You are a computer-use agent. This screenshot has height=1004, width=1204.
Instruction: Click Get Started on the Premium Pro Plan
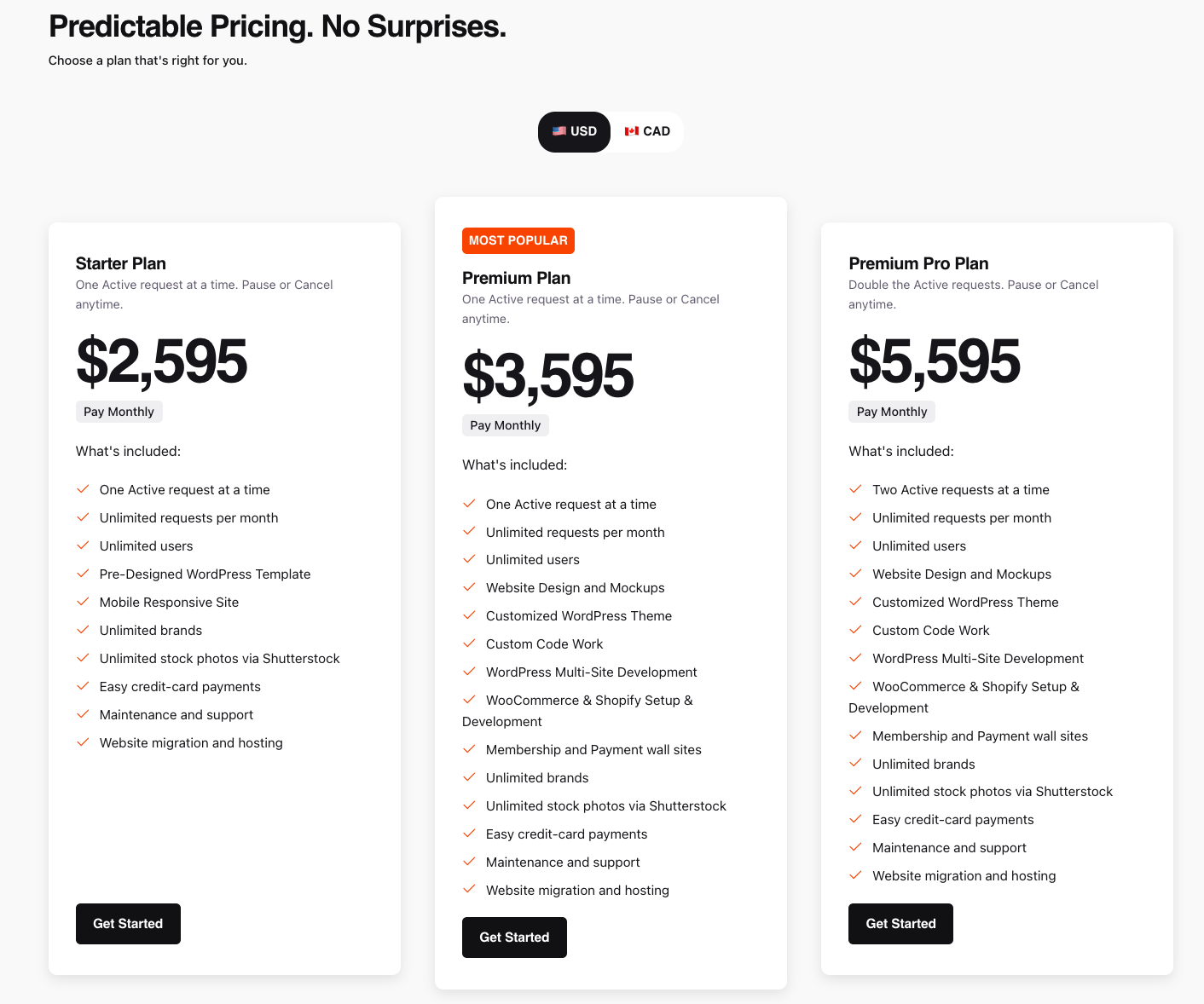900,923
